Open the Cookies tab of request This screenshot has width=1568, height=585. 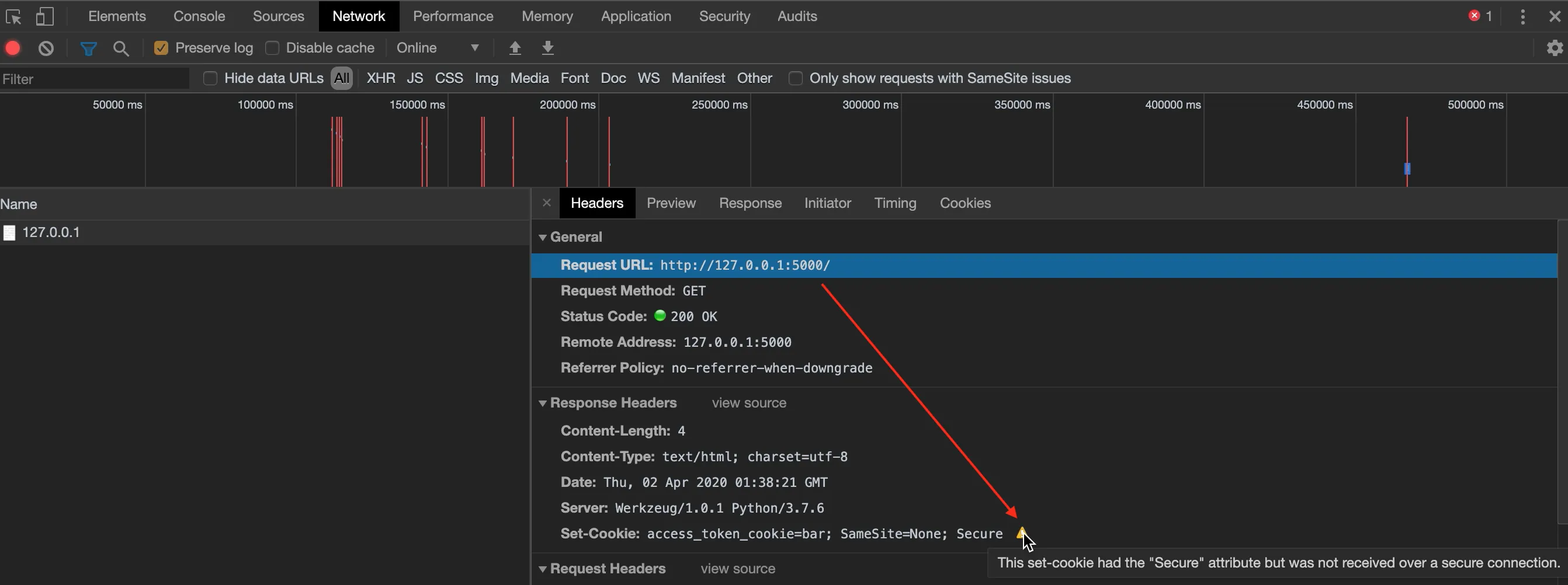(x=965, y=203)
